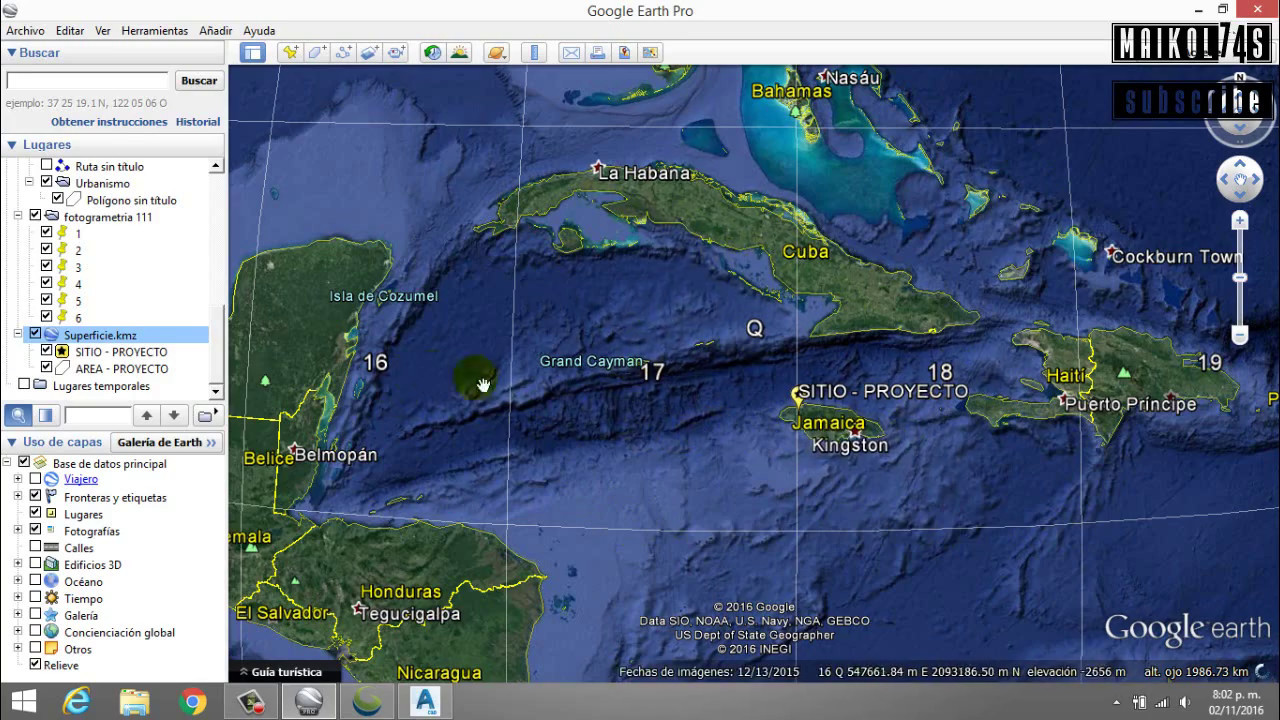The width and height of the screenshot is (1280, 720).
Task: Open the planet switcher (Saturn icon)
Action: [x=497, y=52]
